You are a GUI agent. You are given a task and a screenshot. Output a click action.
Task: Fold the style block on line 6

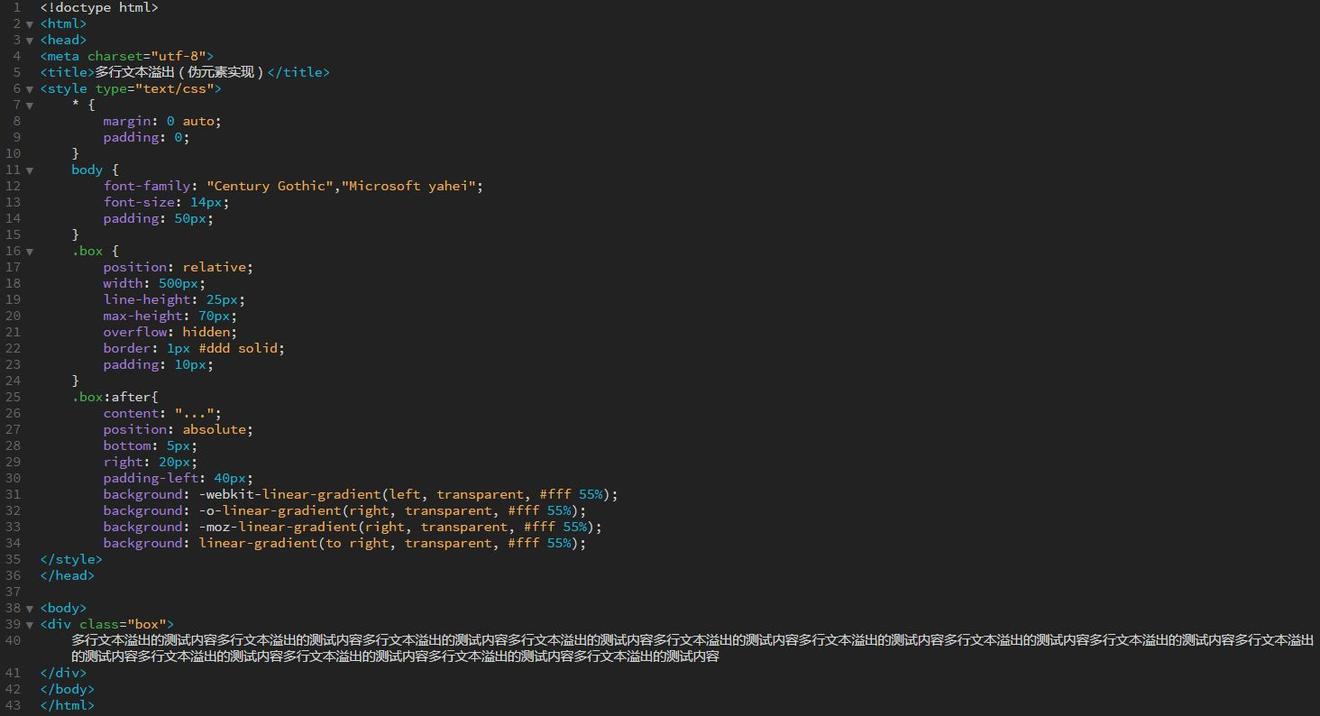[x=29, y=89]
